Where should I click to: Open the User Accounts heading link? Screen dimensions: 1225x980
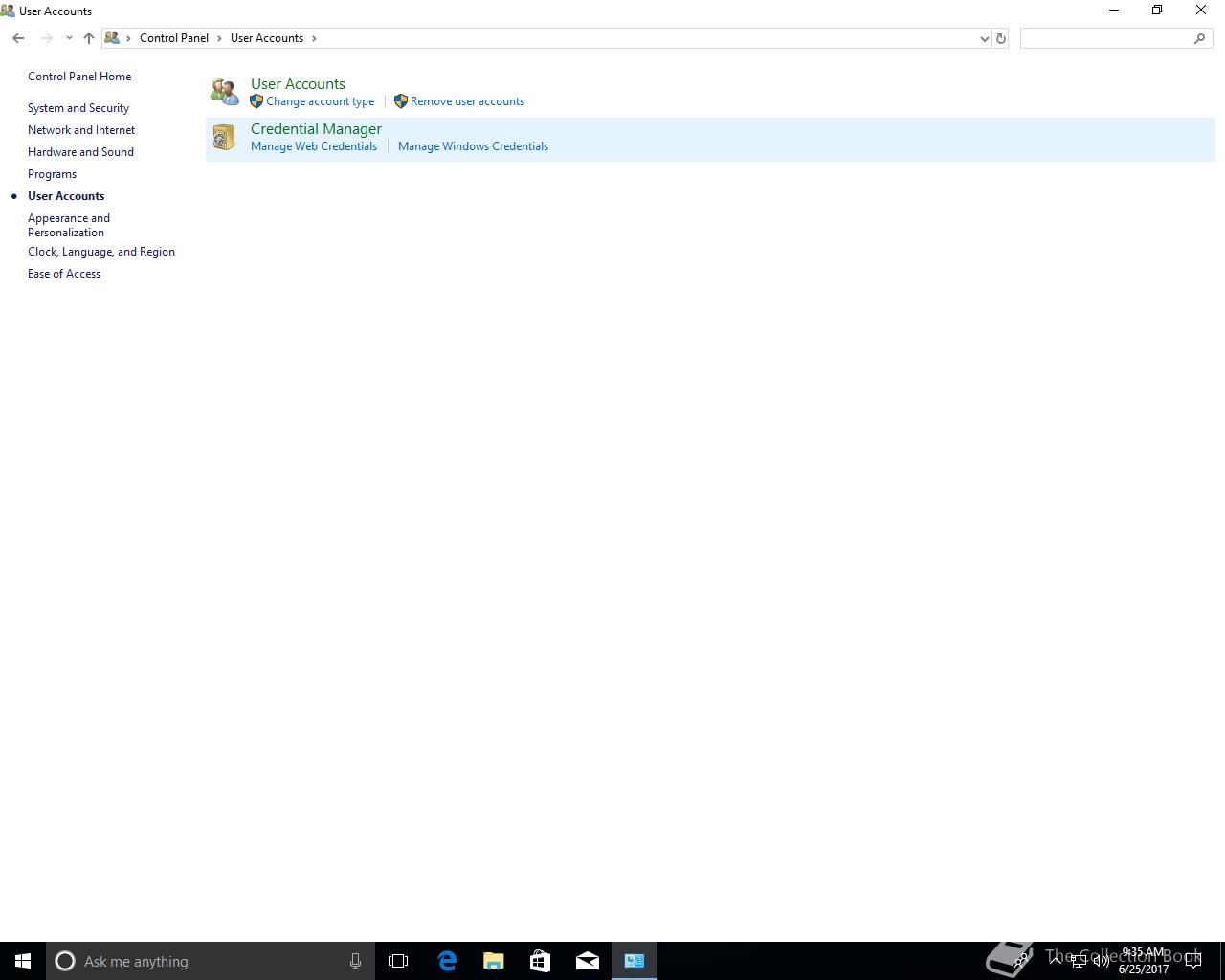pos(298,84)
